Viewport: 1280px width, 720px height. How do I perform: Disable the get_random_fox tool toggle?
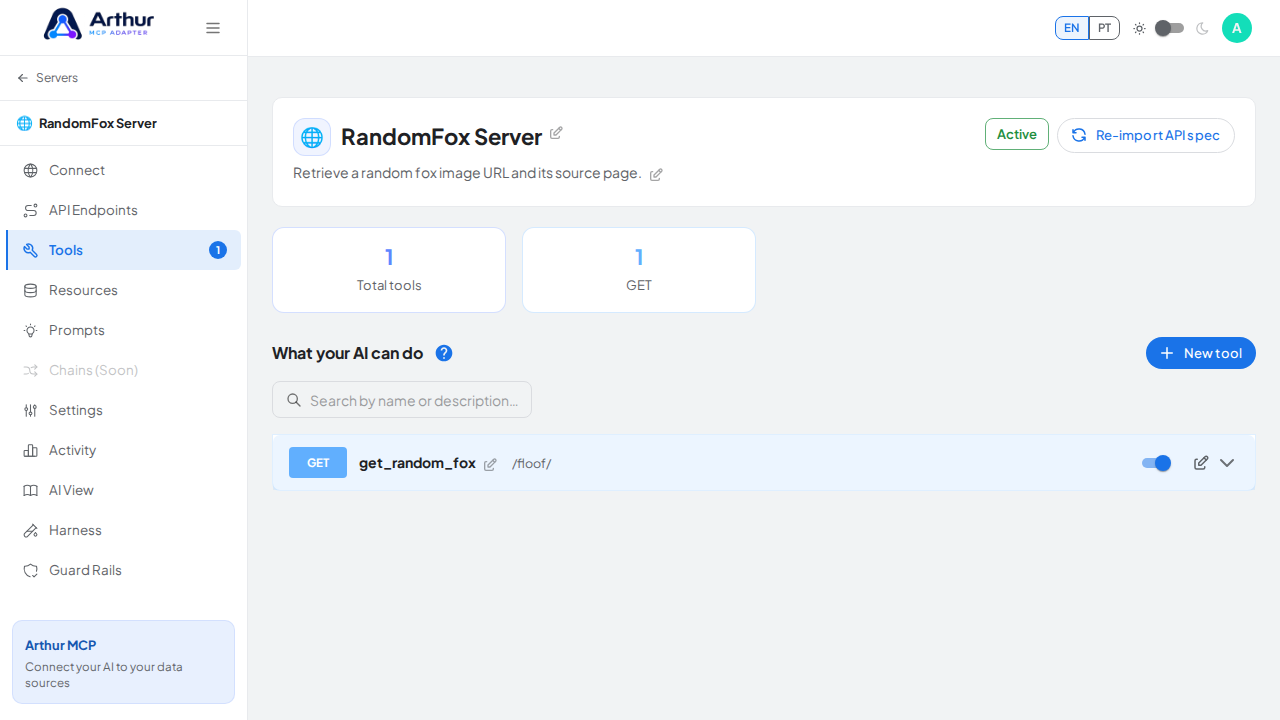1157,463
